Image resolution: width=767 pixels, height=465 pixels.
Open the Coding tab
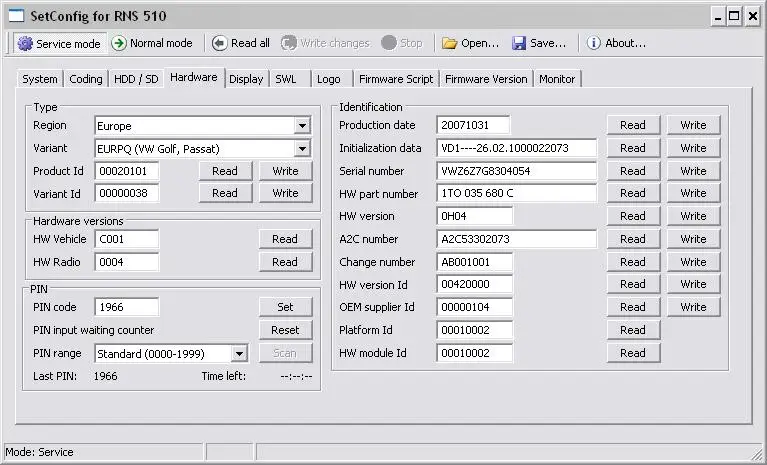click(86, 79)
